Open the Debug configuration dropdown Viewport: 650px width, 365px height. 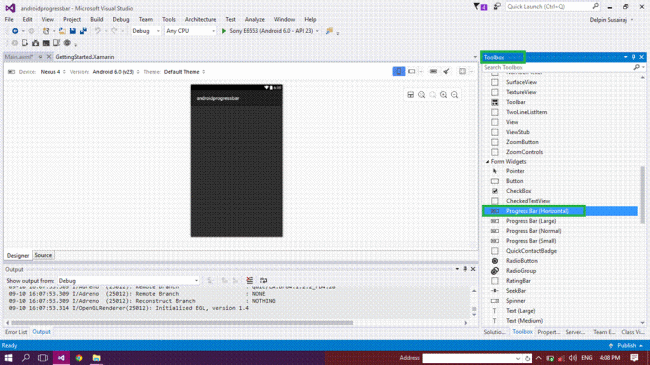pos(146,31)
